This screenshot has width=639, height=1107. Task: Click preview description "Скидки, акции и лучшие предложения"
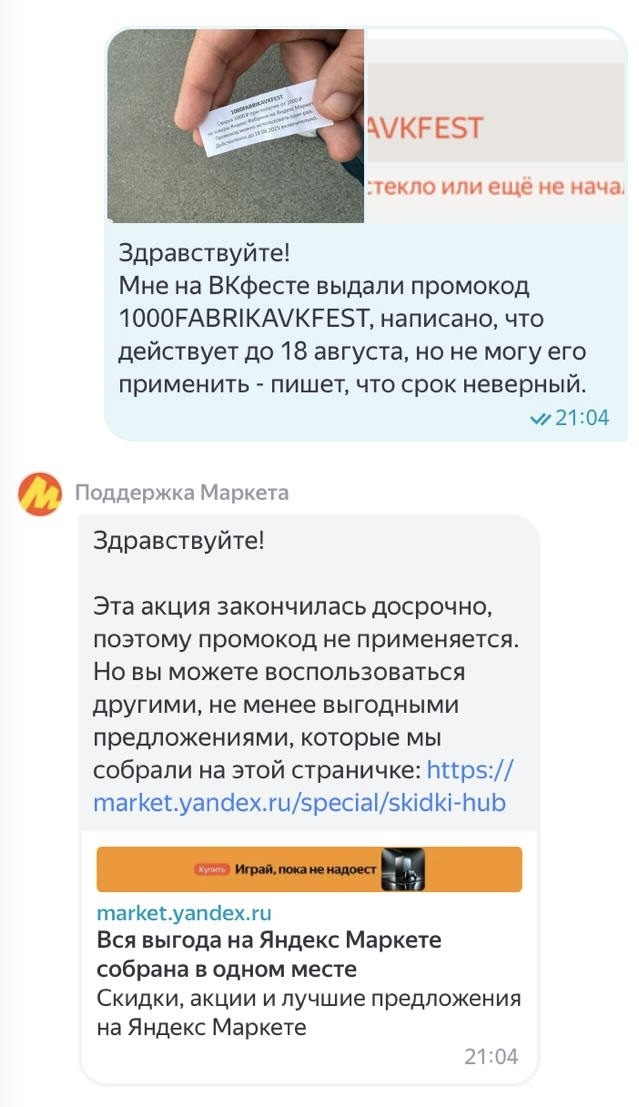click(x=308, y=998)
